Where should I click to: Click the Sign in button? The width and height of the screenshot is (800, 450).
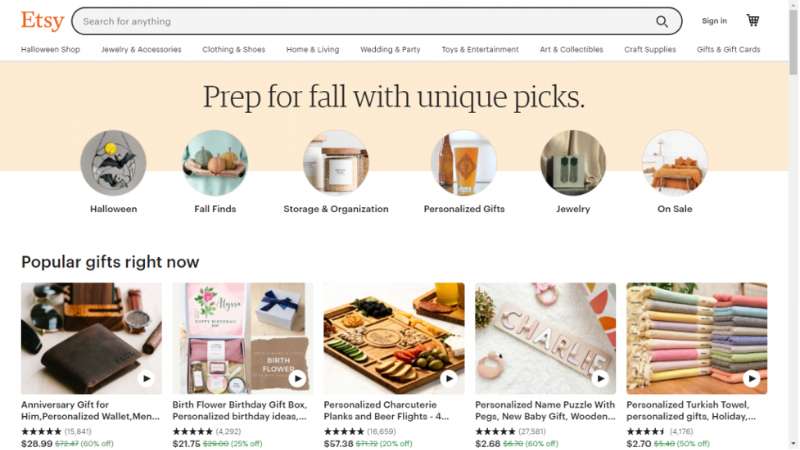714,21
